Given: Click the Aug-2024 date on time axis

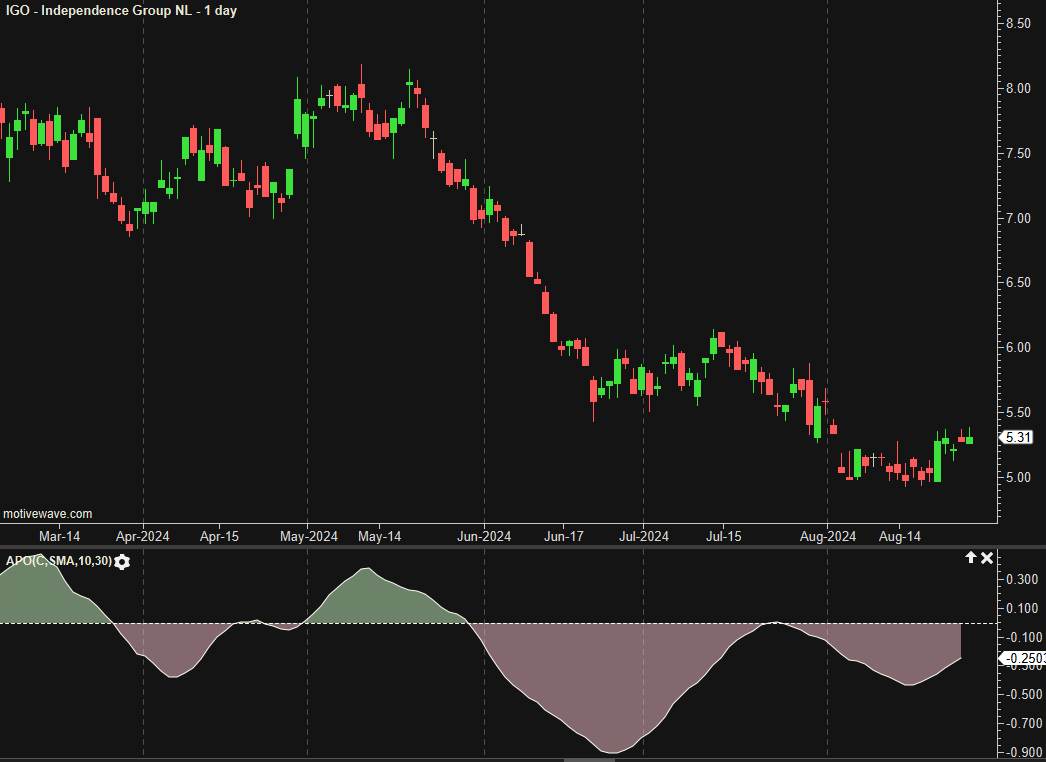Looking at the screenshot, I should click(827, 537).
